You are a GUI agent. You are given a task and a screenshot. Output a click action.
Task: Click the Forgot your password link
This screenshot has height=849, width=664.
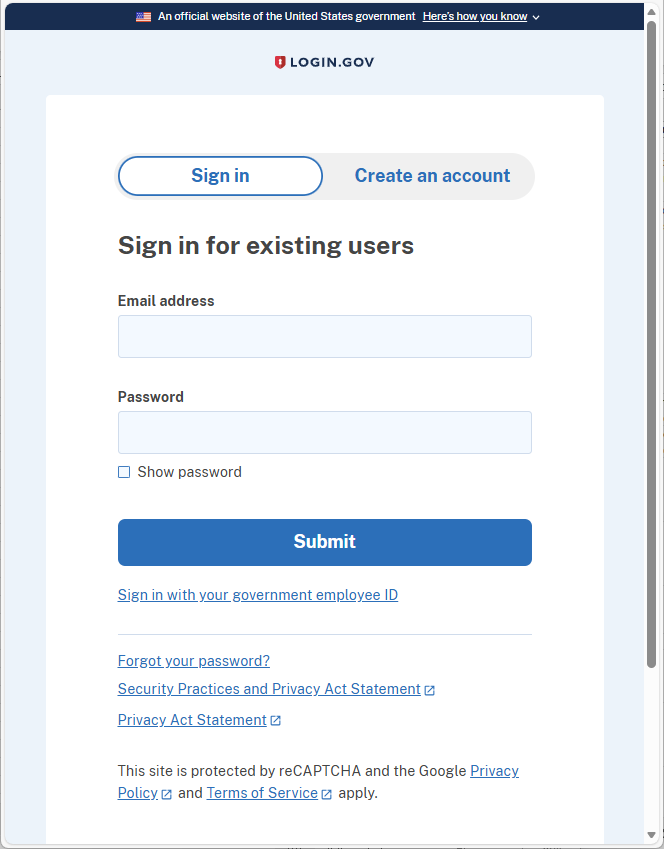193,661
